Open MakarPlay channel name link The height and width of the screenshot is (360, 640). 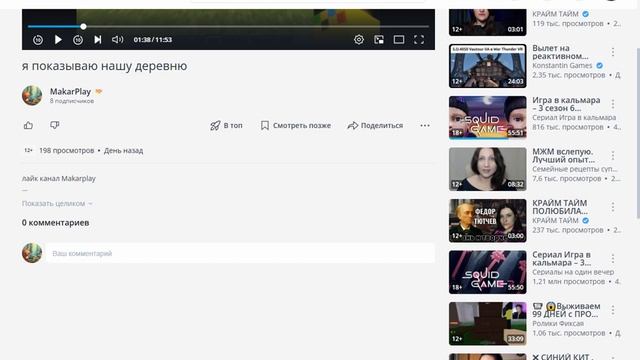coord(70,91)
